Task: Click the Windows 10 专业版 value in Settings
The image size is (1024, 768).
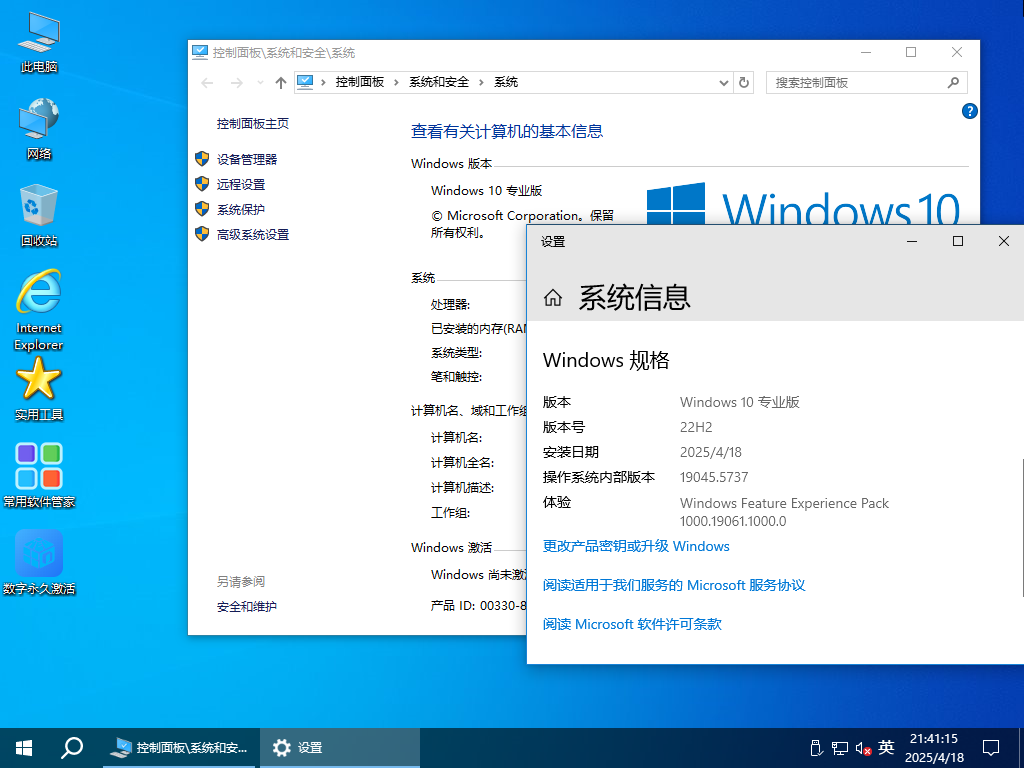Action: [739, 402]
